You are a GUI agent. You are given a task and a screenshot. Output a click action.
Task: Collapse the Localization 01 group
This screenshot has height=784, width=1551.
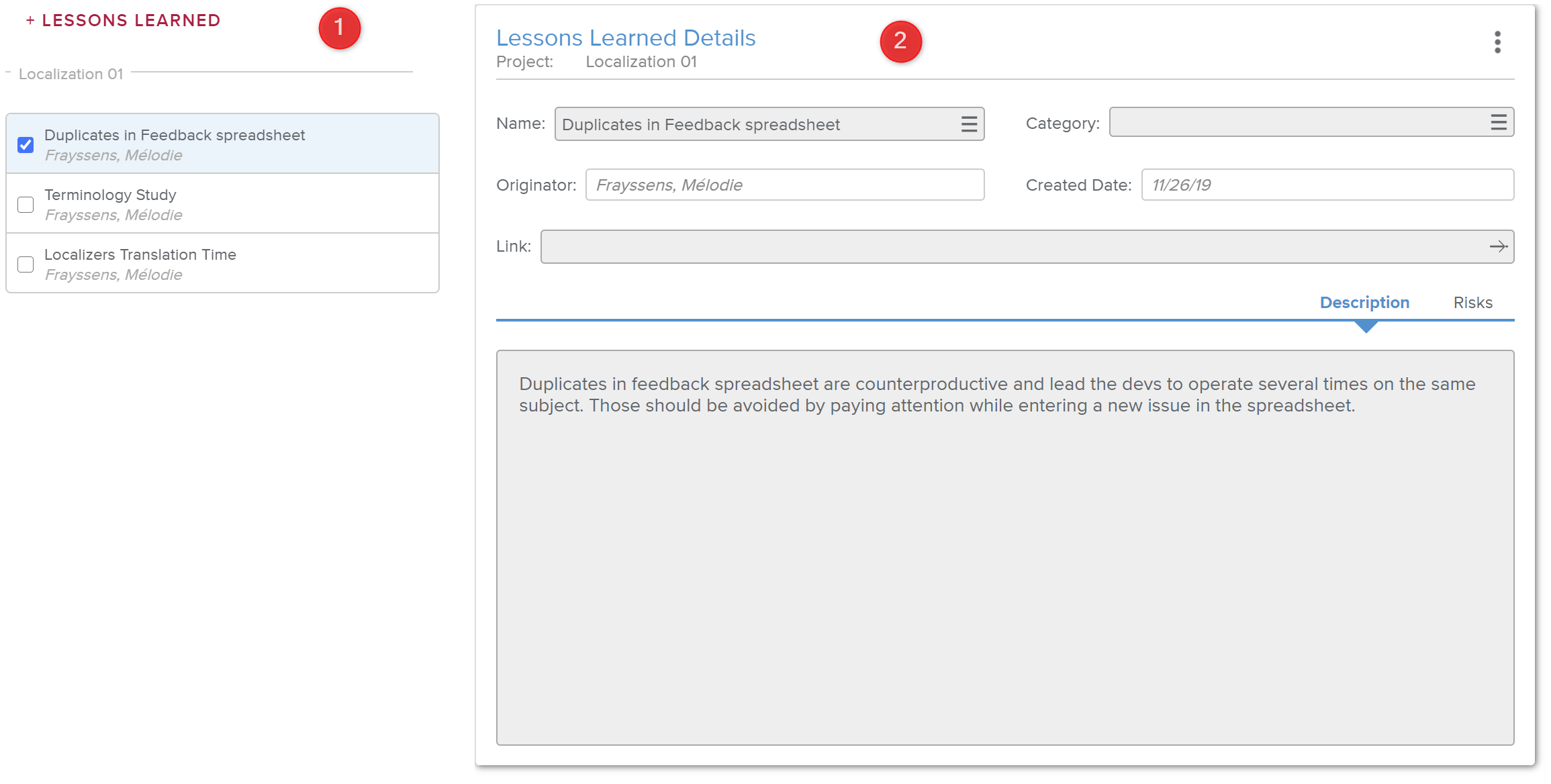[9, 72]
